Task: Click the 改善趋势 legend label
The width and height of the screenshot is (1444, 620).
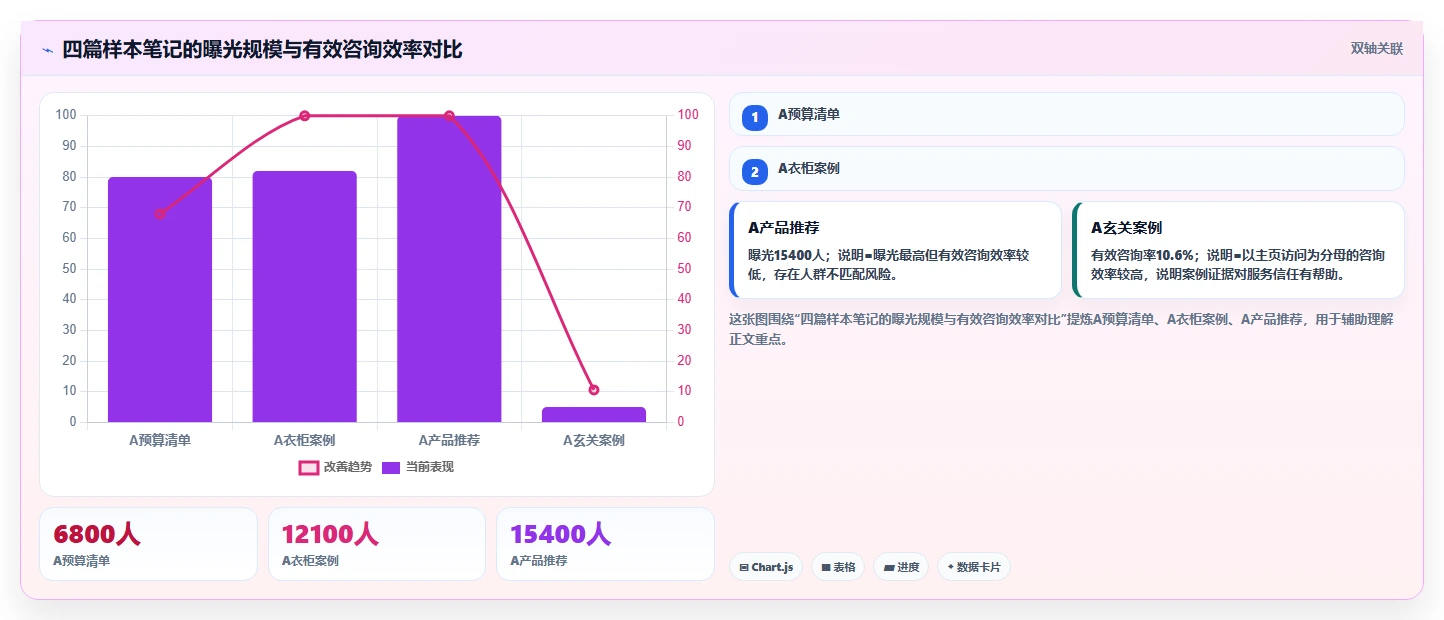Action: click(x=347, y=467)
